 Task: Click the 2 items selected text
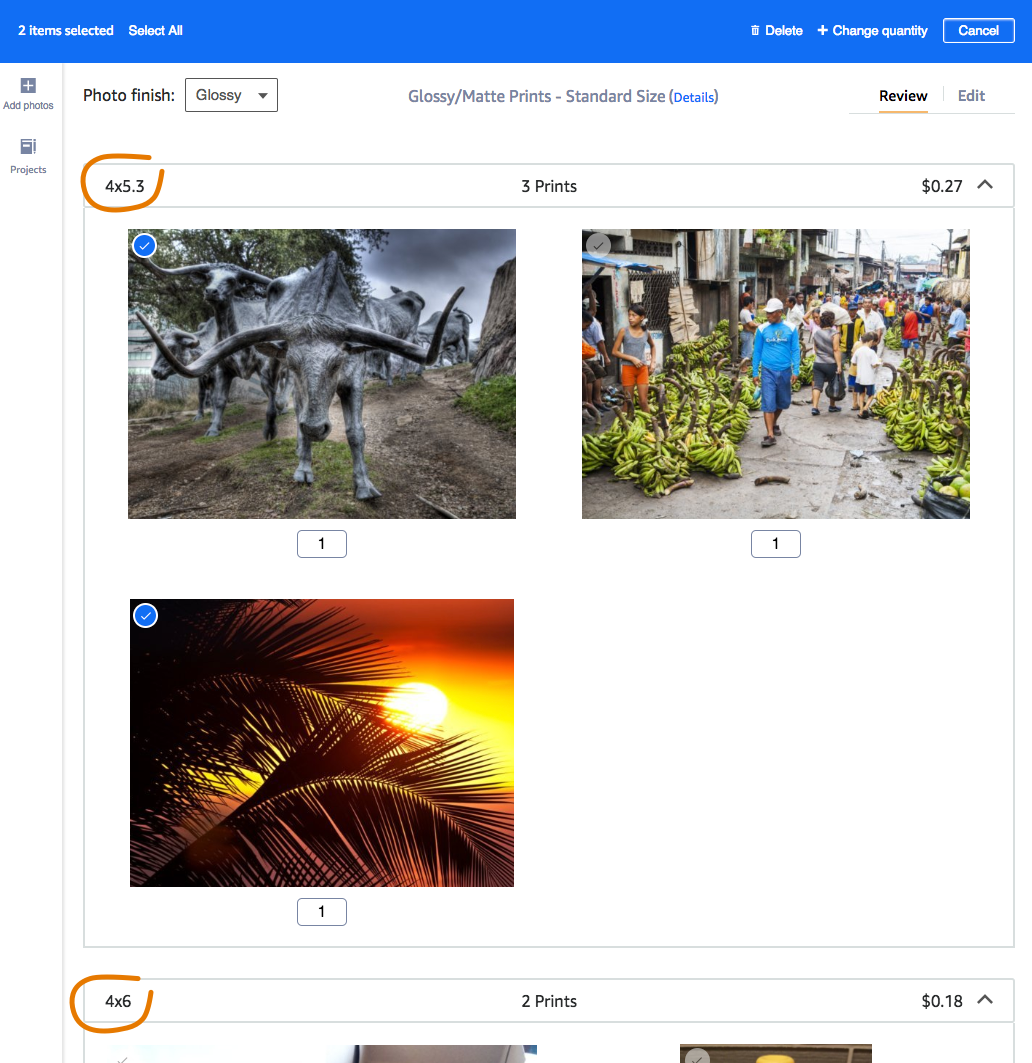point(66,31)
